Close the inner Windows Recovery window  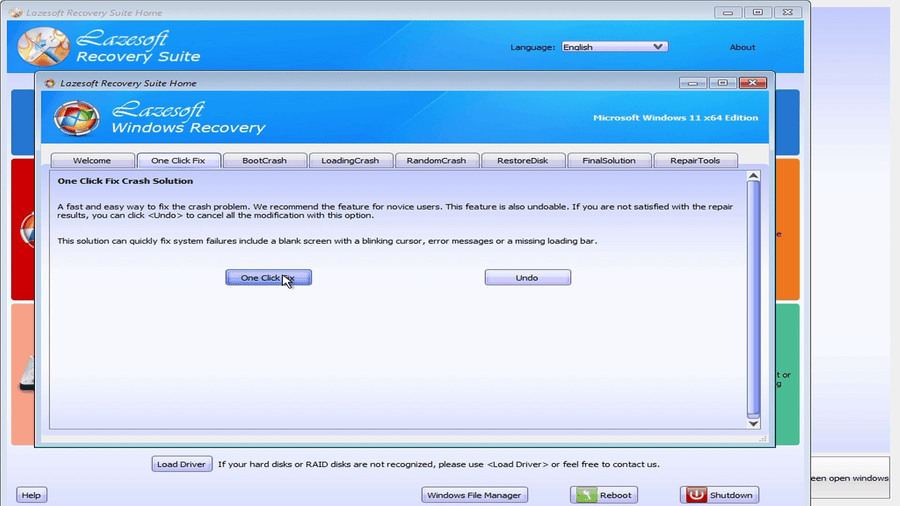(x=752, y=83)
